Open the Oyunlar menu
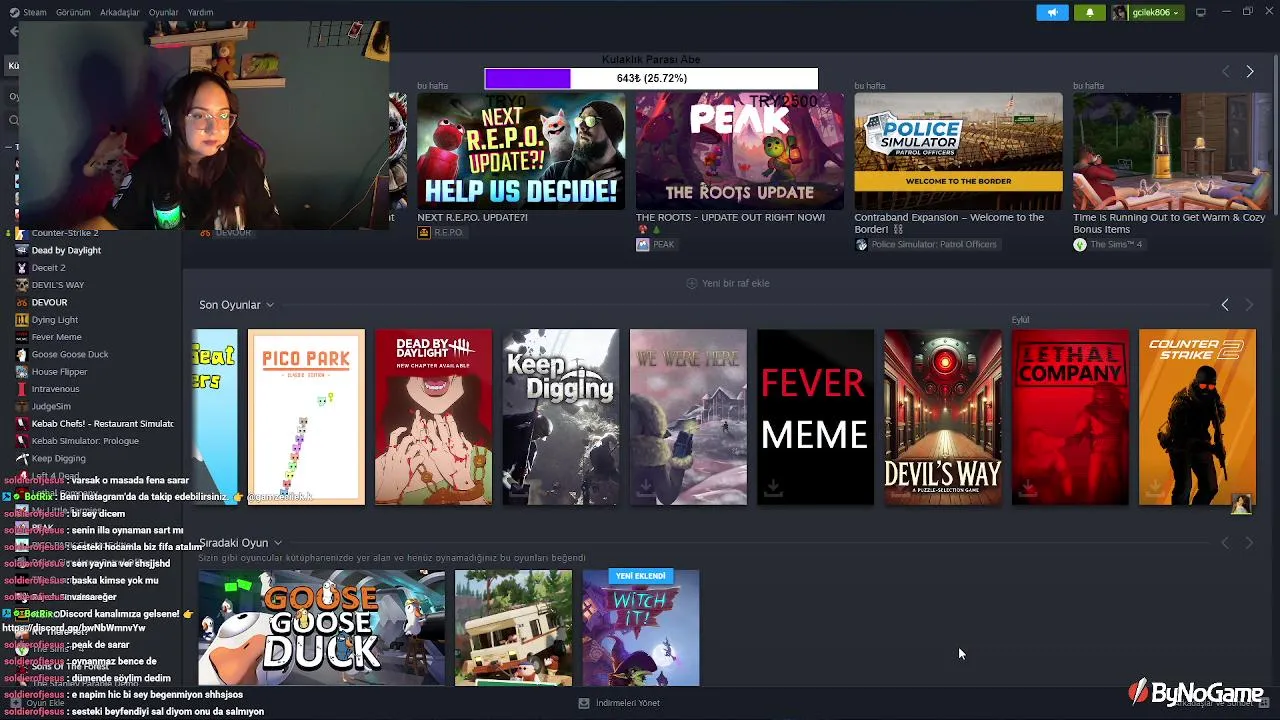This screenshot has height=720, width=1280. click(163, 12)
